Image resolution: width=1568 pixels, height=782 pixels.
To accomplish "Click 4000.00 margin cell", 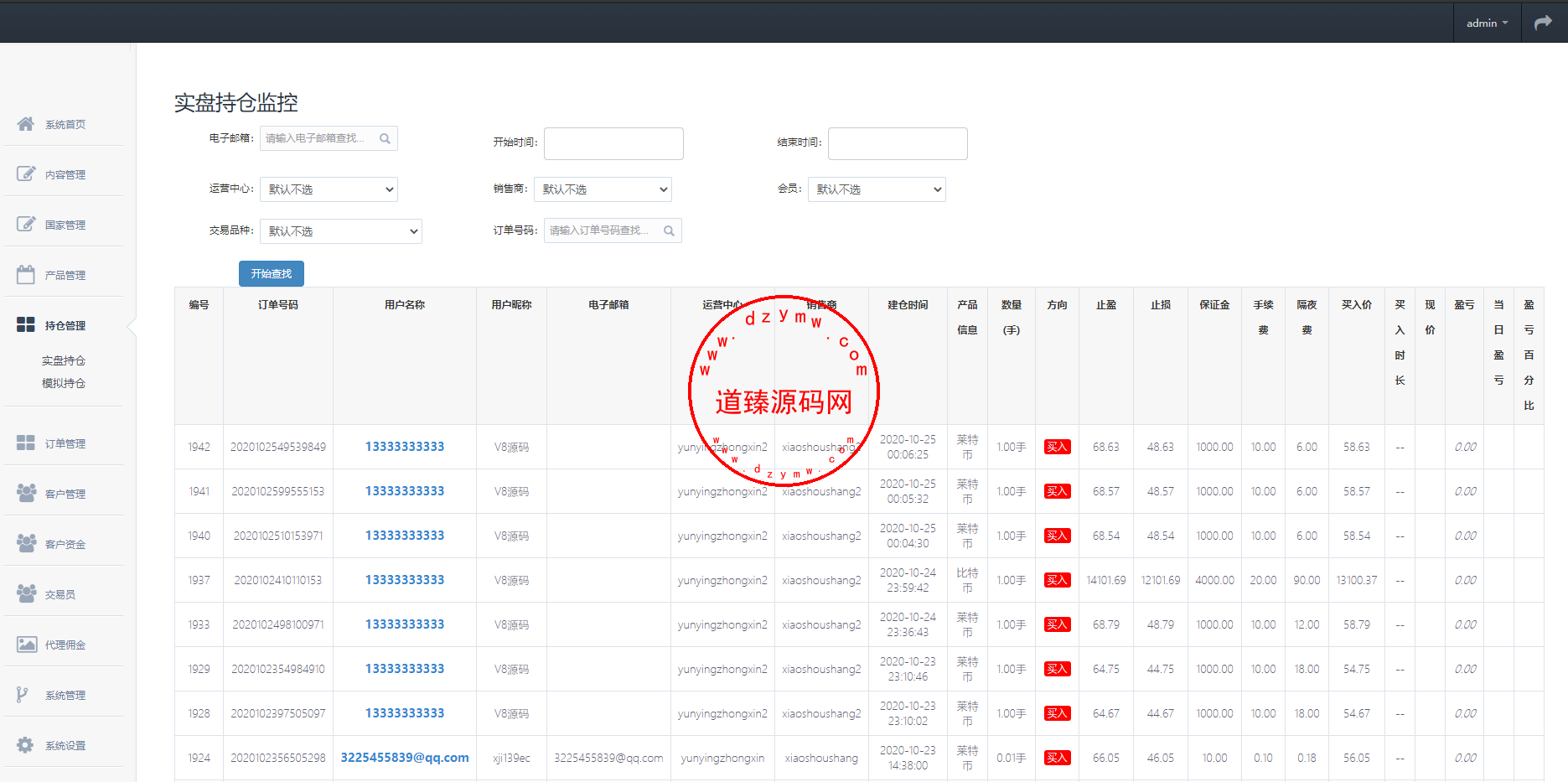I will (x=1214, y=580).
